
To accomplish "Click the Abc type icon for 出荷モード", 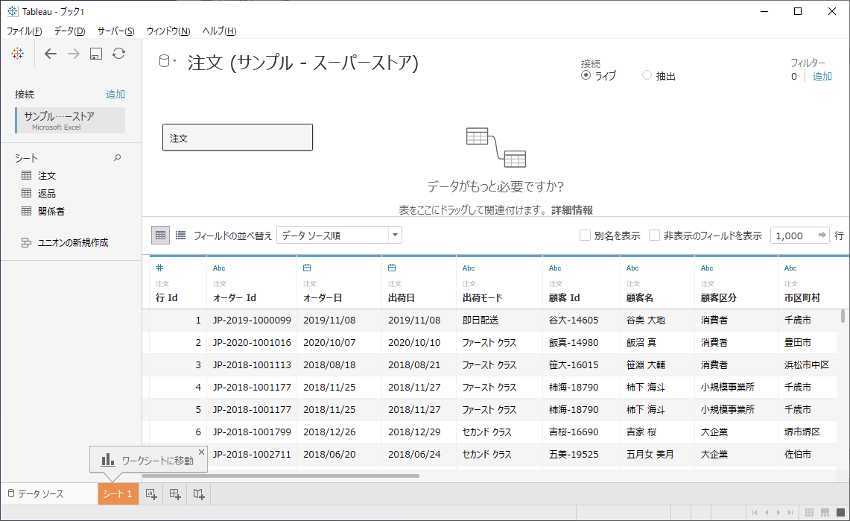I will click(469, 268).
